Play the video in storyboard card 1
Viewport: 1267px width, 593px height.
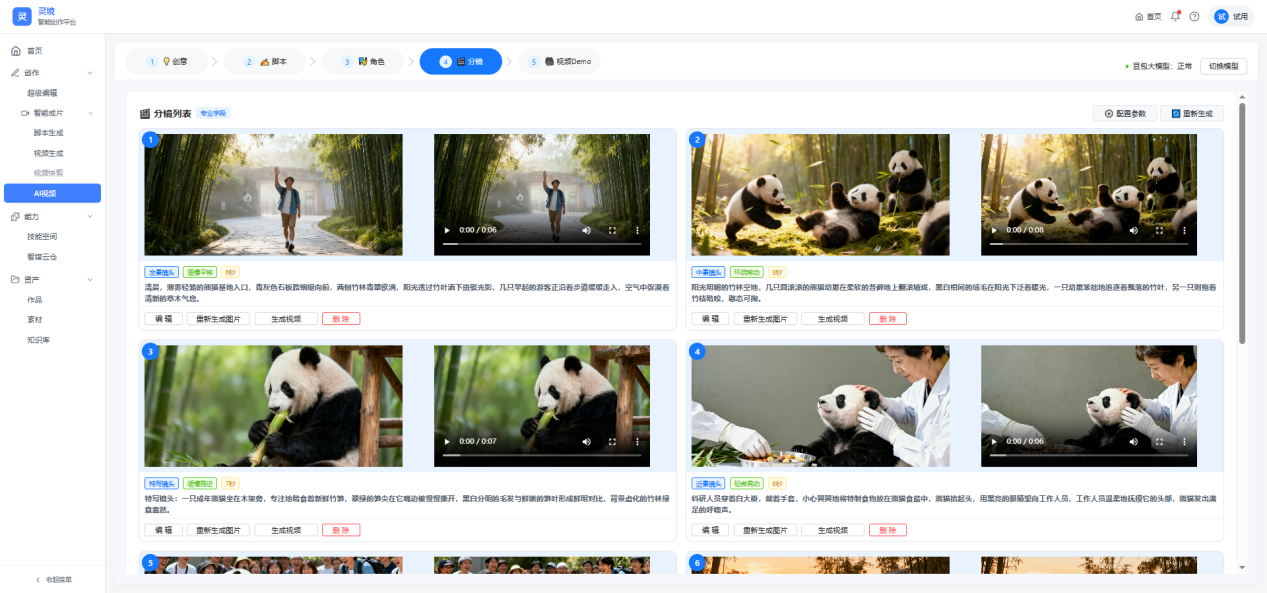click(x=448, y=230)
